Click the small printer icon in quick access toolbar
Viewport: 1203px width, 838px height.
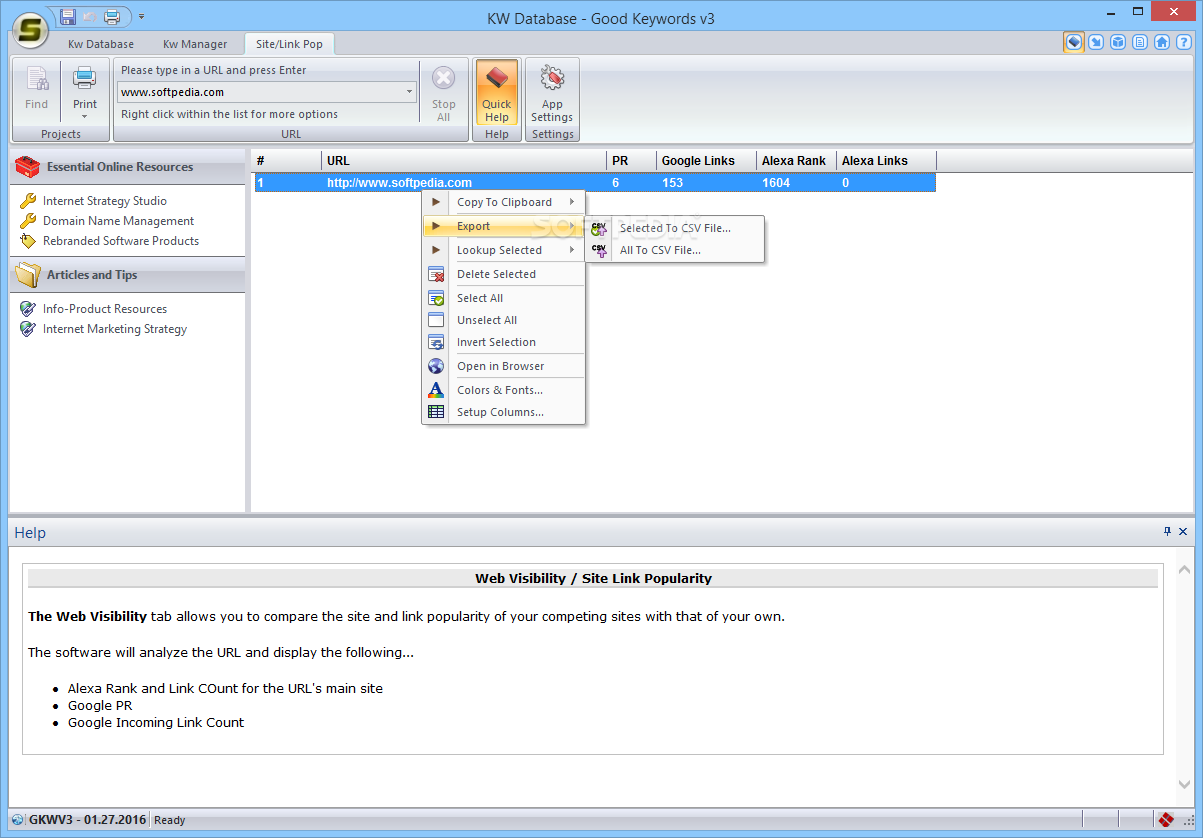[112, 16]
